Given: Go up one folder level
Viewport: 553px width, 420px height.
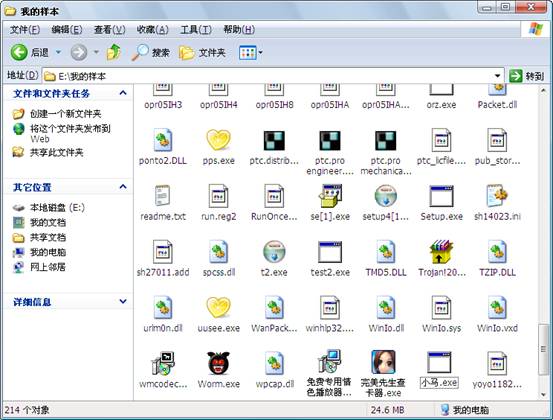Looking at the screenshot, I should (114, 53).
